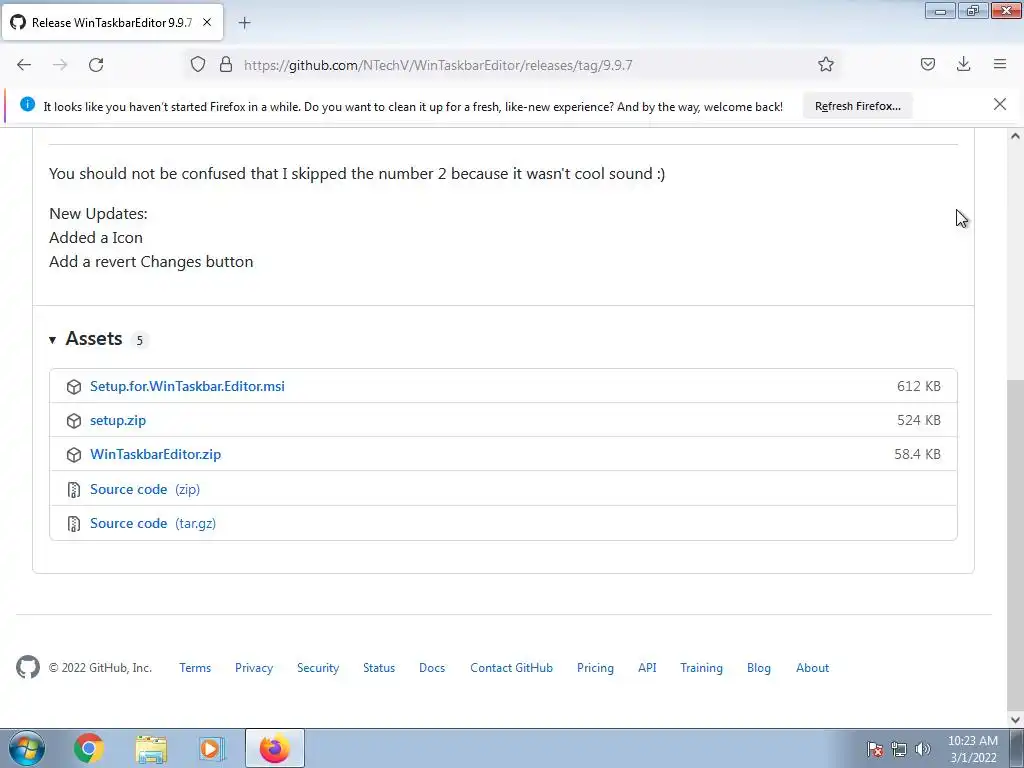
Task: Click the Refresh Firefox… button
Action: pyautogui.click(x=857, y=106)
